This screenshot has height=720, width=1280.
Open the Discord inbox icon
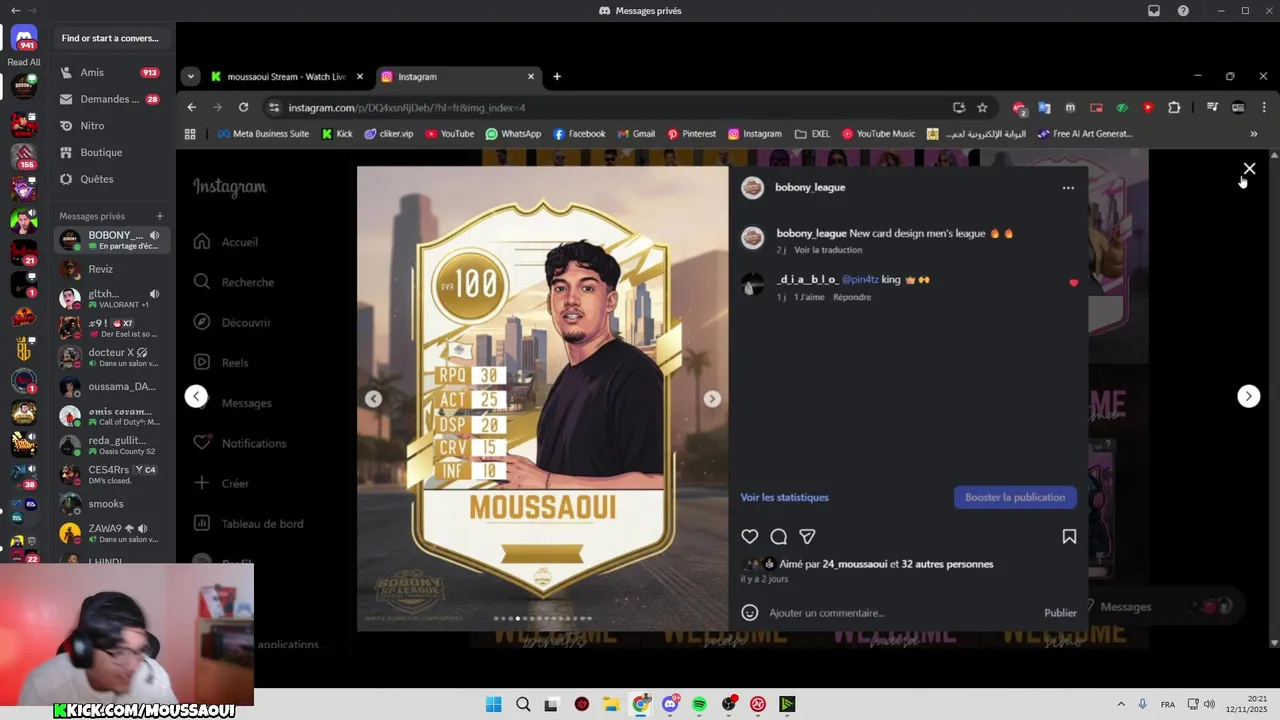click(x=1154, y=11)
